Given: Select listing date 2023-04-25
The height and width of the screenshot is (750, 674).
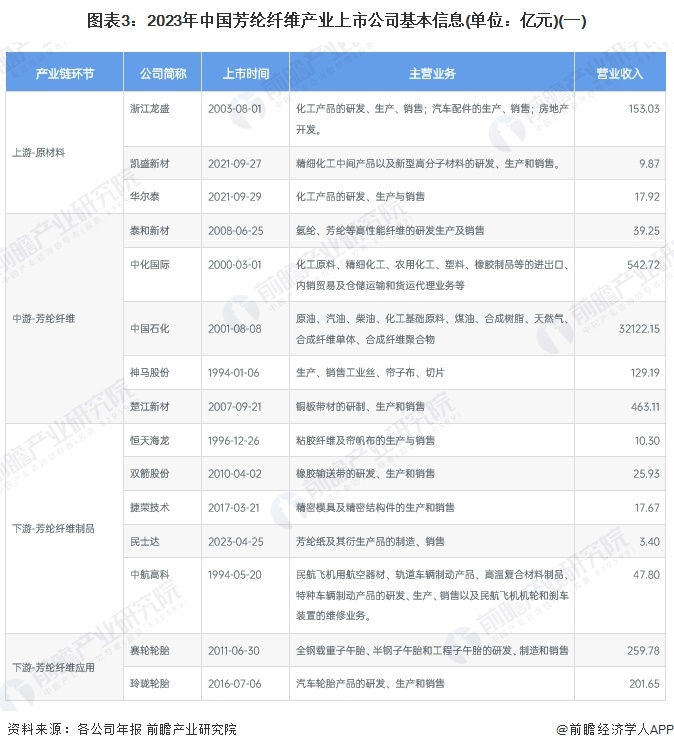Looking at the screenshot, I should click(x=235, y=541).
